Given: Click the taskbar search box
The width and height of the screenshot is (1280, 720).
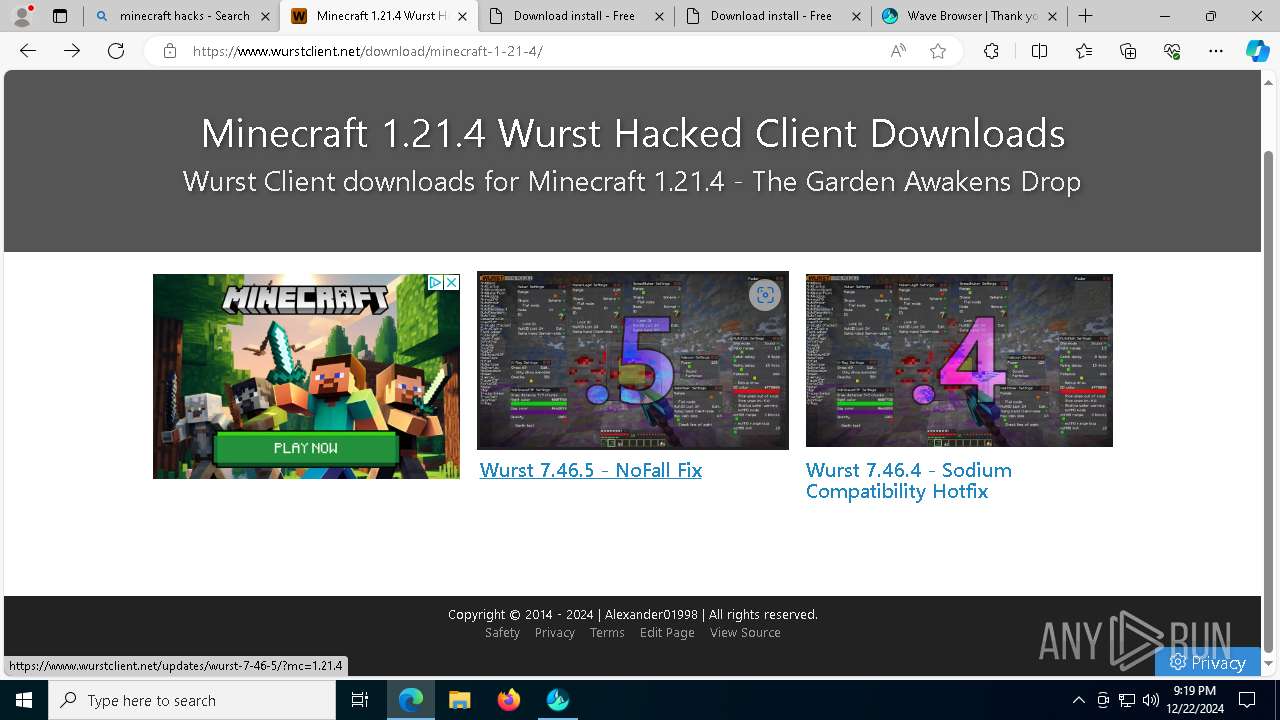Looking at the screenshot, I should 192,700.
